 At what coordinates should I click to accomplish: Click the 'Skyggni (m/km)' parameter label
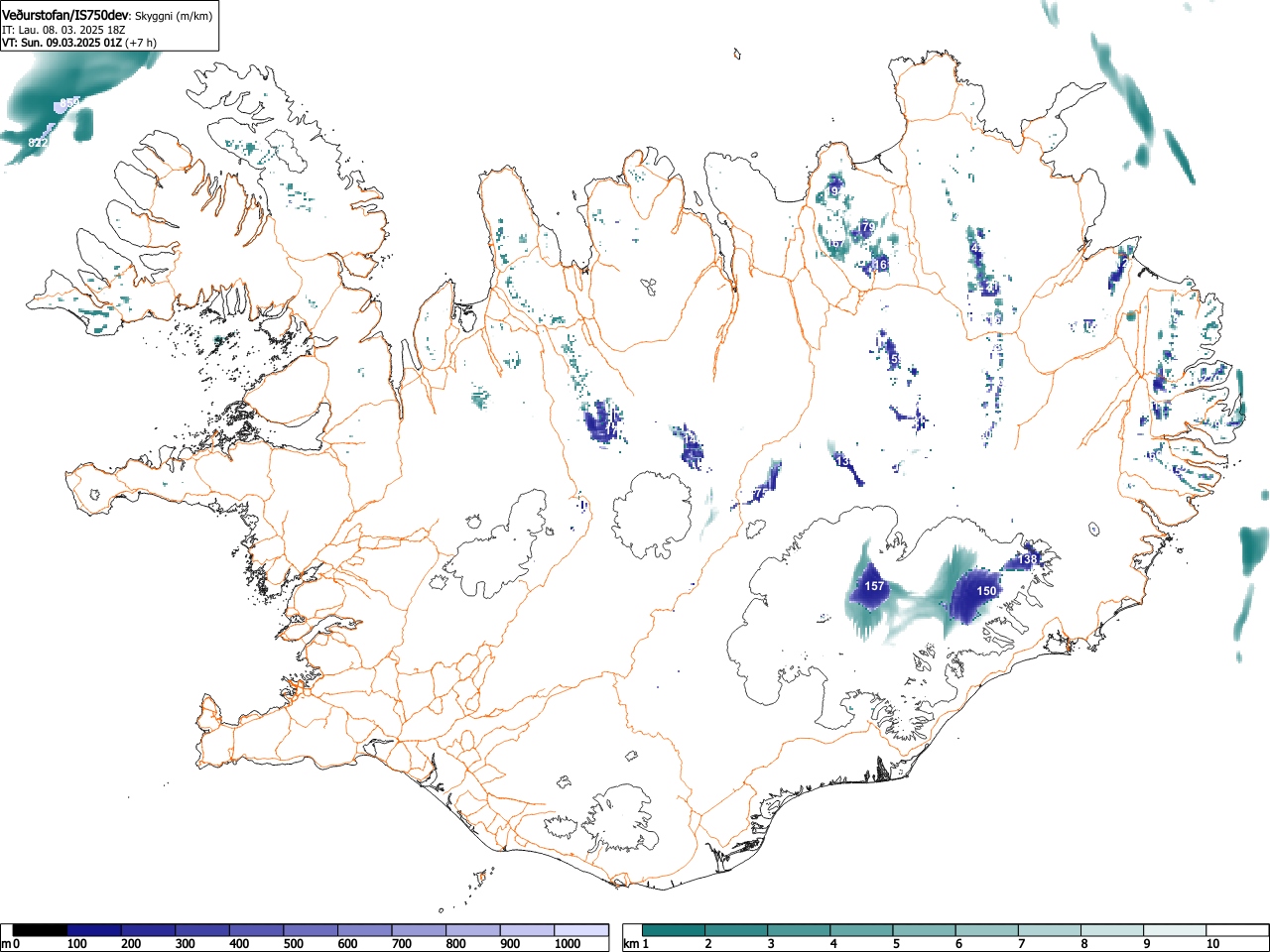pos(175,16)
